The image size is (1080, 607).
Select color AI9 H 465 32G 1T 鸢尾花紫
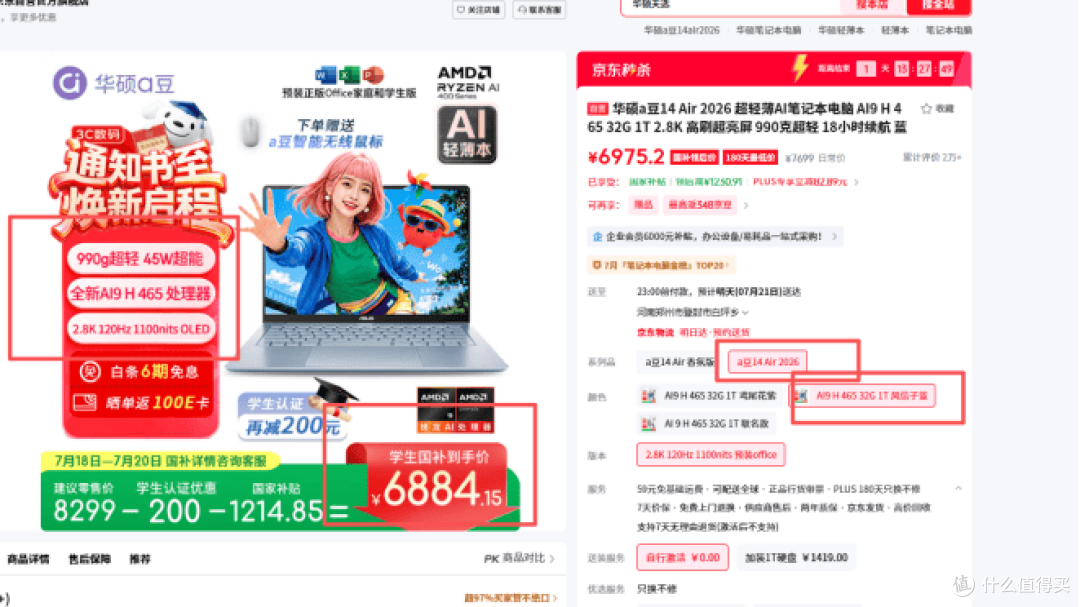(x=710, y=396)
